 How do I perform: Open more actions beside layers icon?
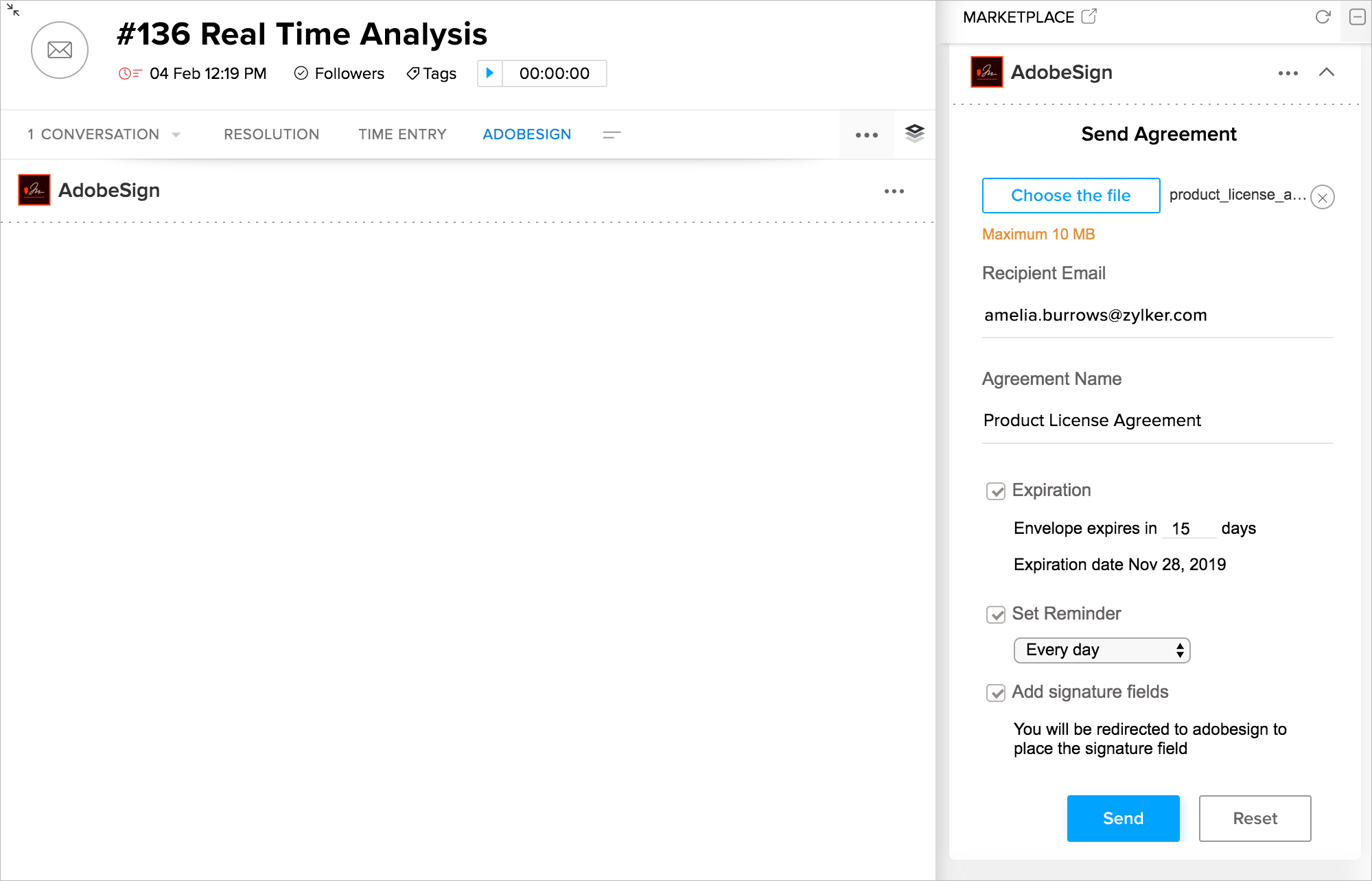tap(866, 135)
